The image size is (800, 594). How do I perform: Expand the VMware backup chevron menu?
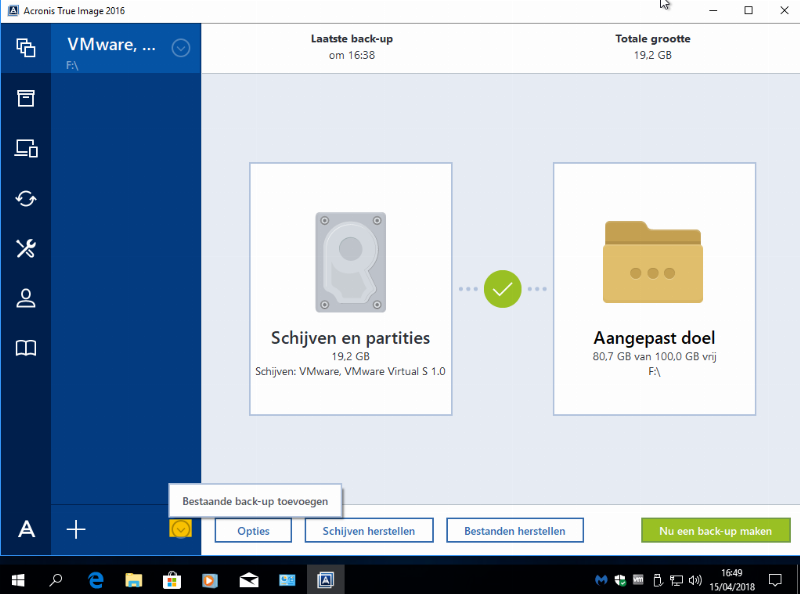pos(181,47)
